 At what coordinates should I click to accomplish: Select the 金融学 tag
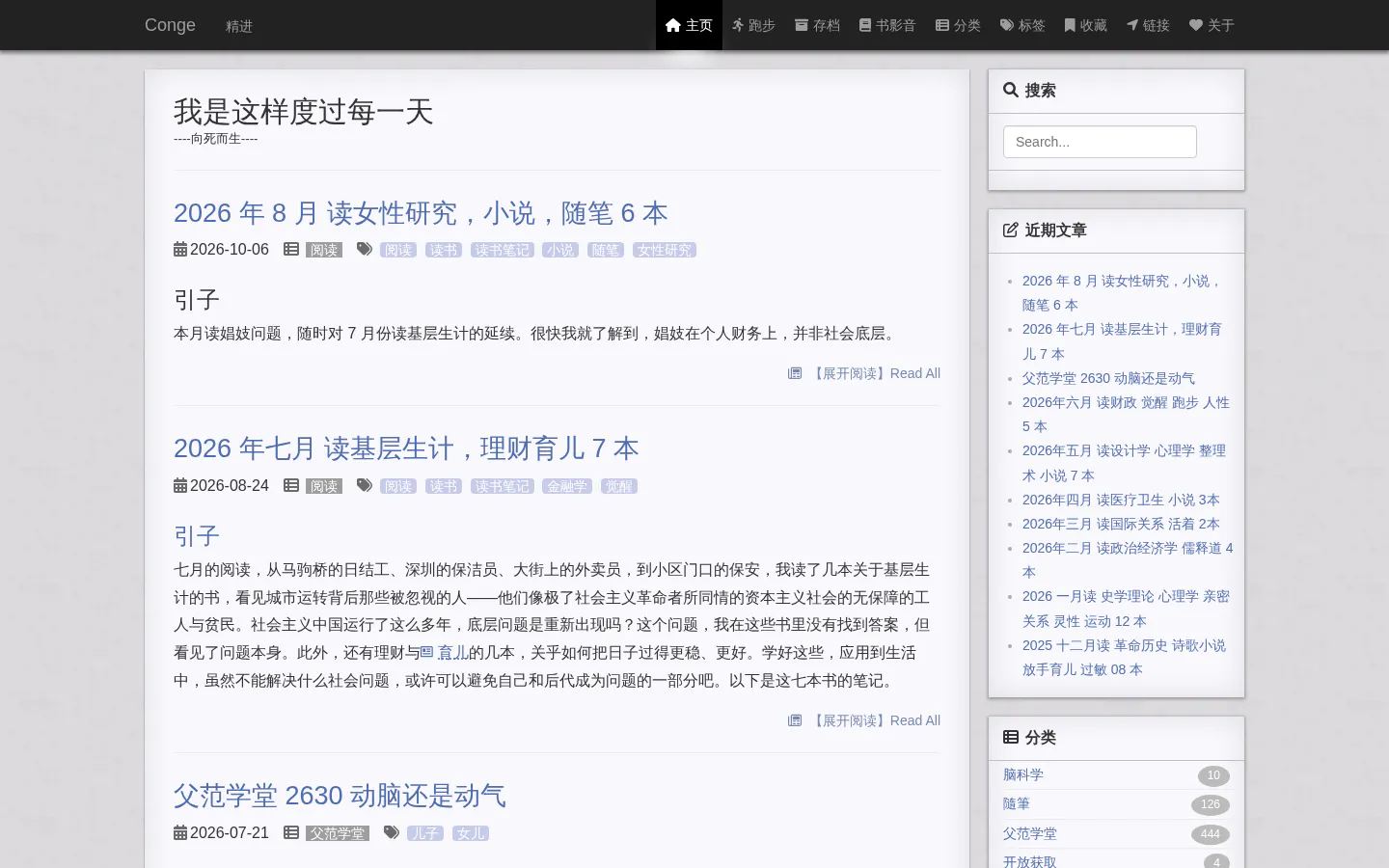coord(567,486)
